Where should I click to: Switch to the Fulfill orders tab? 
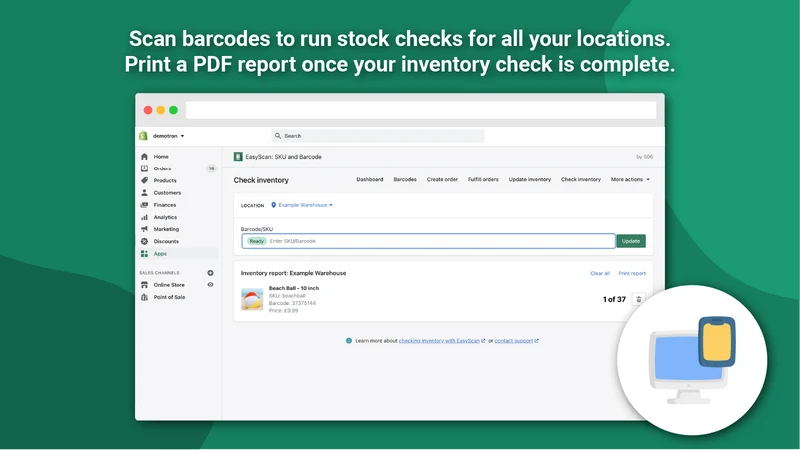pyautogui.click(x=483, y=180)
